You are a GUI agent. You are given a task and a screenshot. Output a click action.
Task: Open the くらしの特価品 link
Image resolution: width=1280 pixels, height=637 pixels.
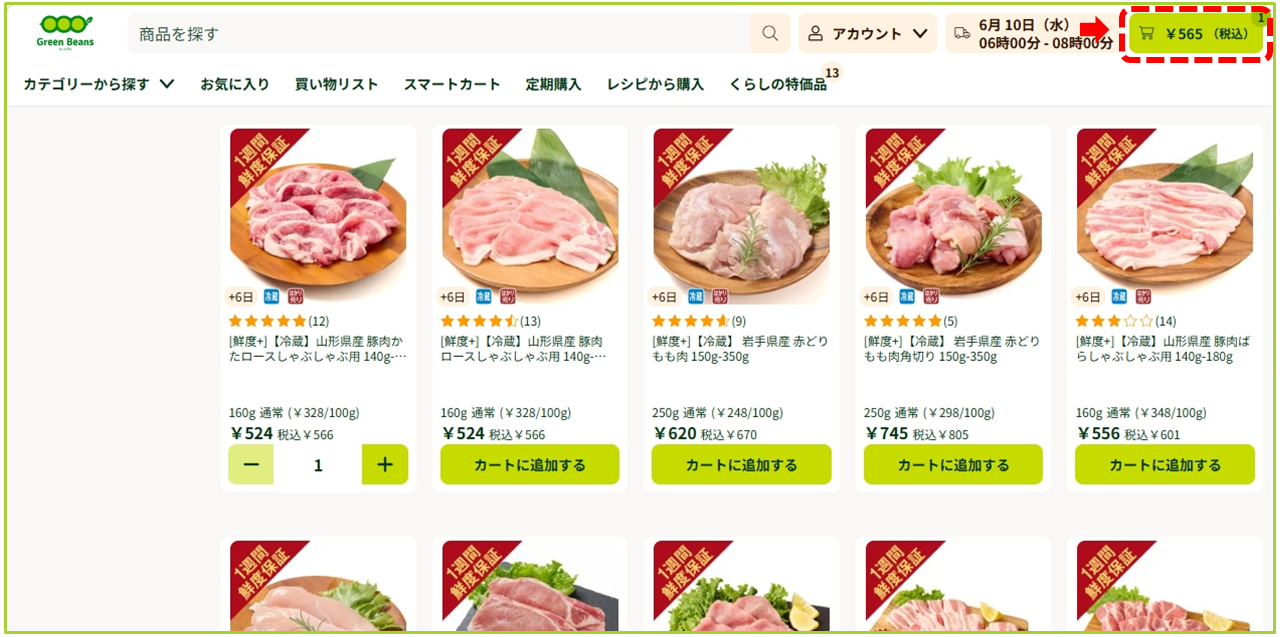click(x=778, y=84)
